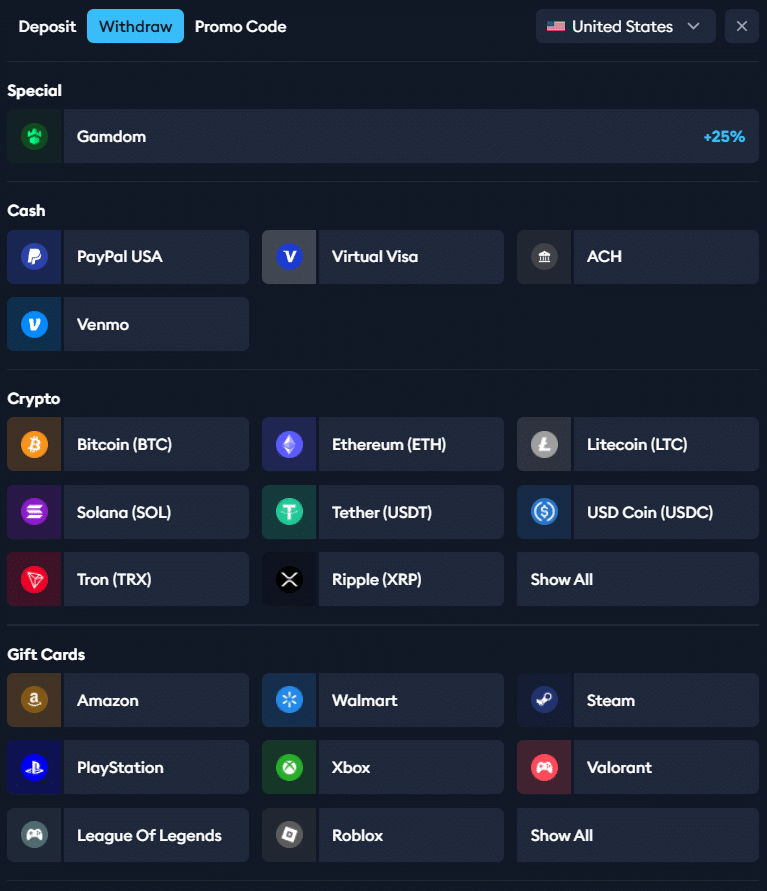Image resolution: width=767 pixels, height=891 pixels.
Task: Click the Steam logo icon
Action: pyautogui.click(x=544, y=700)
